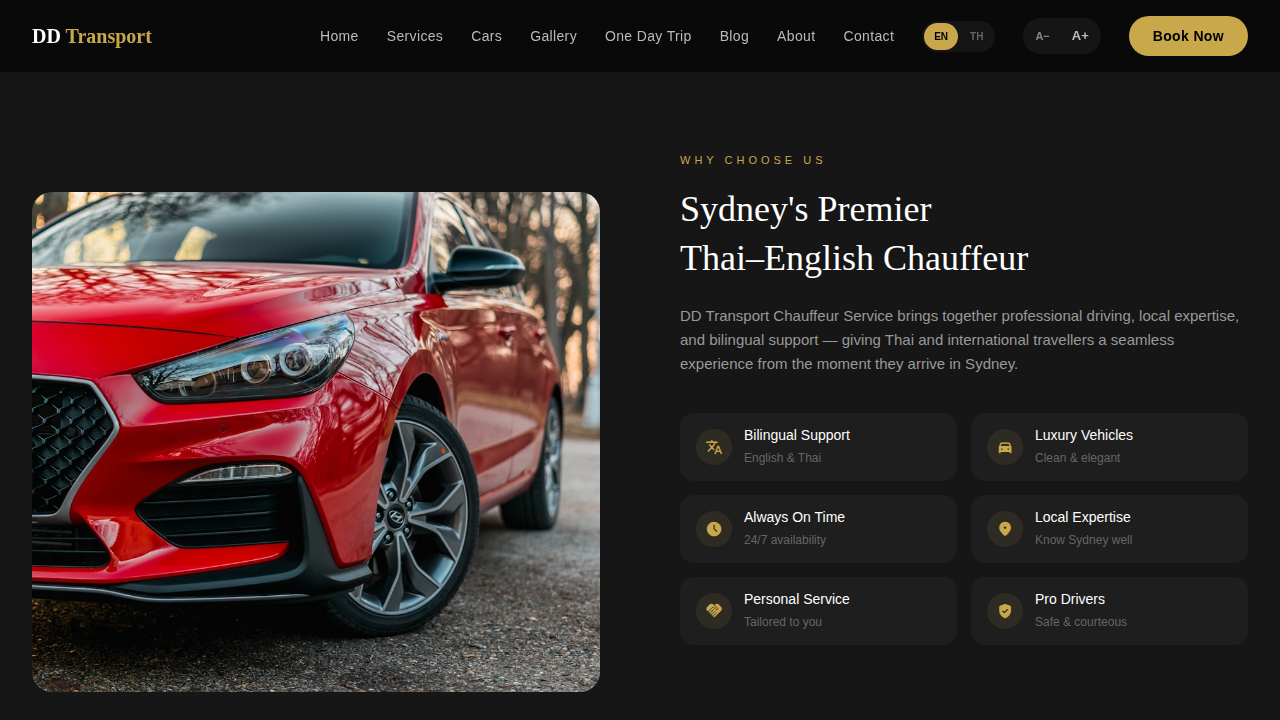1280x720 pixels.
Task: Click the Personal Service handshake icon
Action: point(714,611)
